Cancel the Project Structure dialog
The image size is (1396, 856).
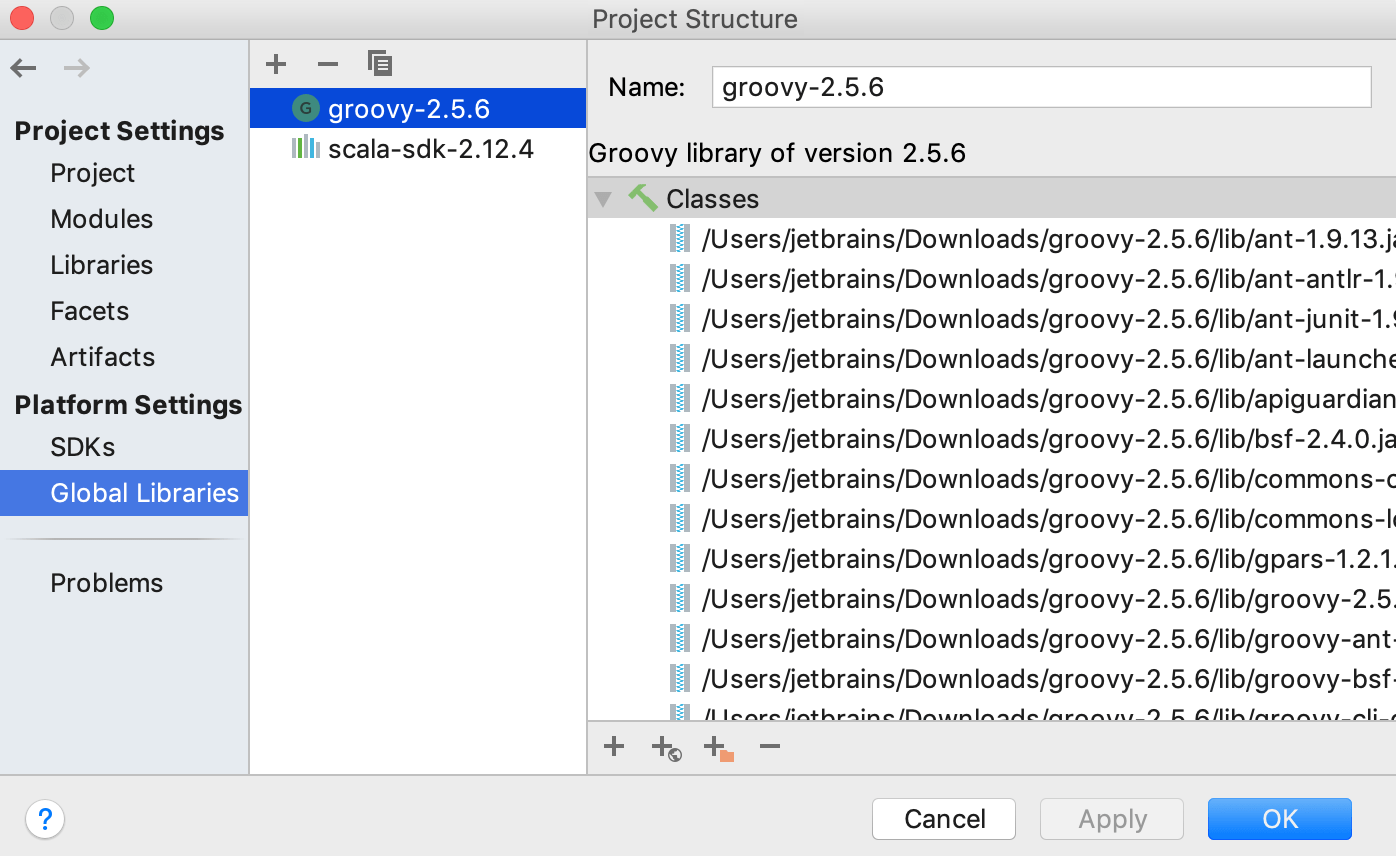click(943, 818)
